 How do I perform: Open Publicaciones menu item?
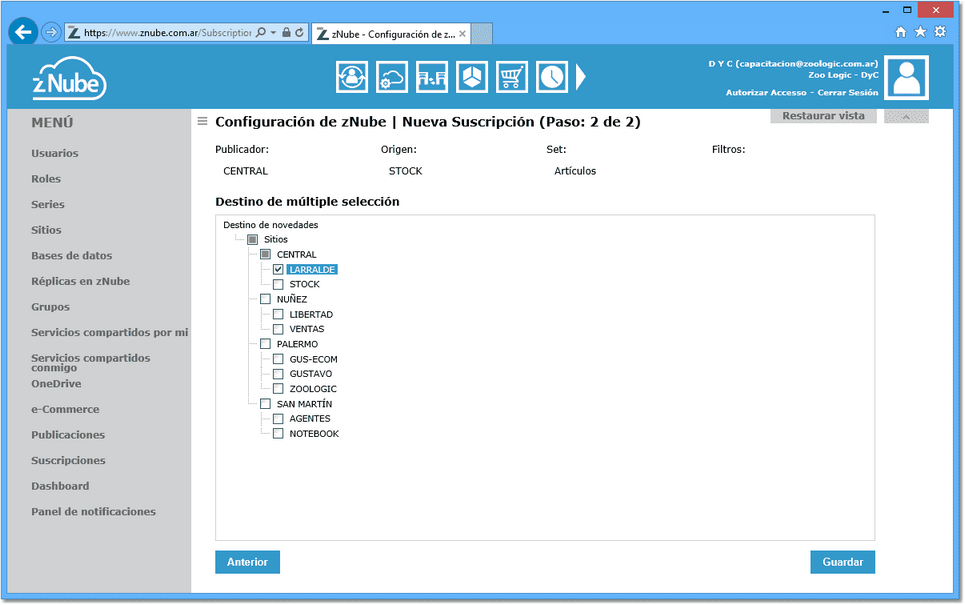click(68, 435)
